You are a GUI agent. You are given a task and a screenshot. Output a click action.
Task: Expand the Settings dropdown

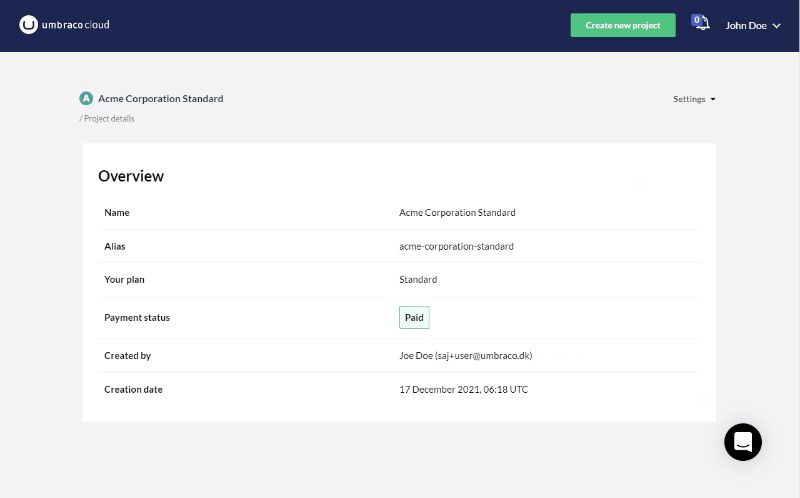click(x=694, y=99)
